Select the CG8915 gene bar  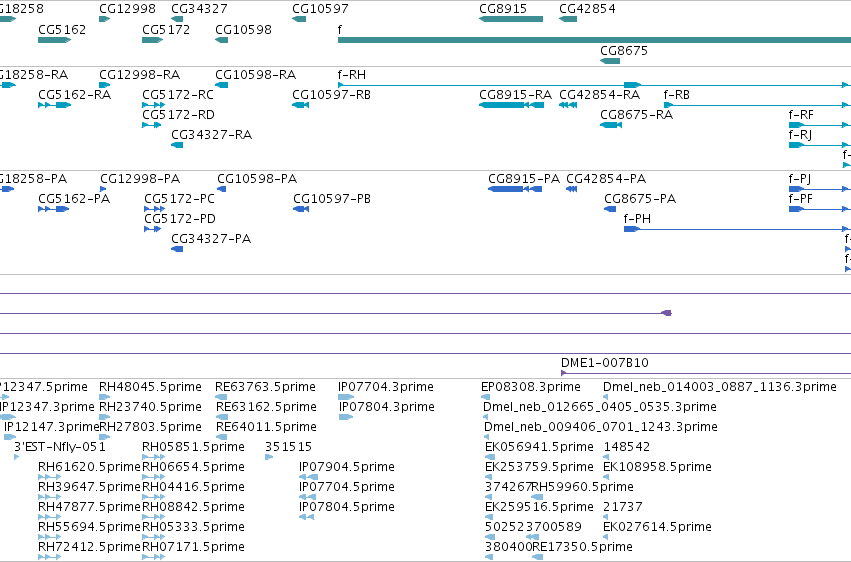click(x=511, y=19)
